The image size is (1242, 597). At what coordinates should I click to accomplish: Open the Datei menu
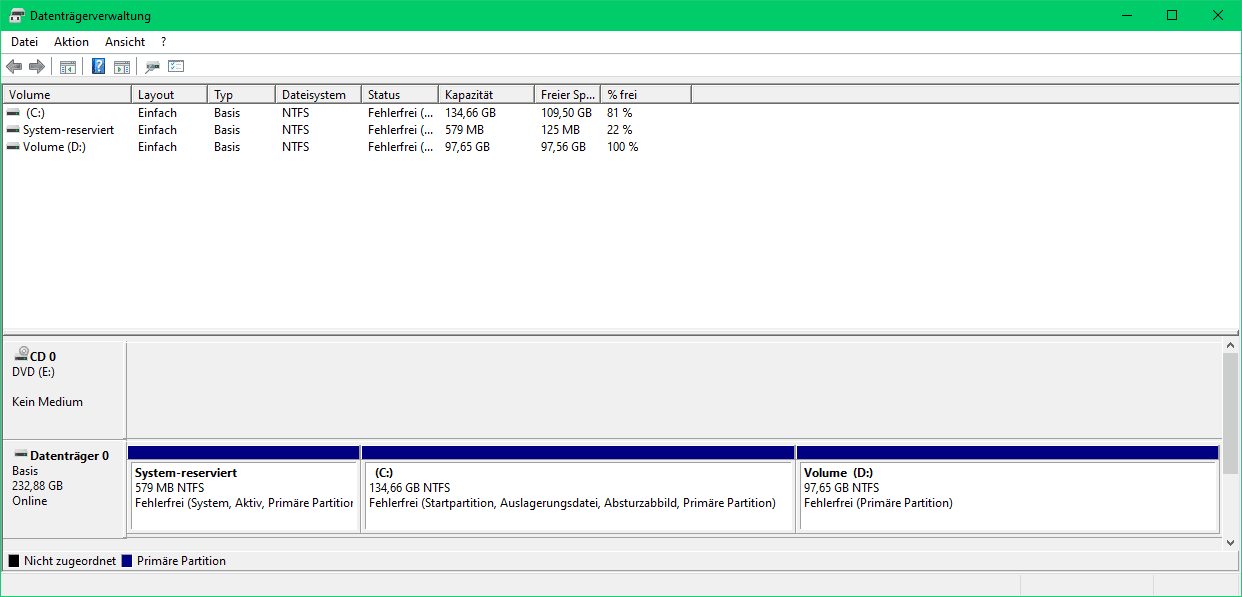pyautogui.click(x=24, y=42)
